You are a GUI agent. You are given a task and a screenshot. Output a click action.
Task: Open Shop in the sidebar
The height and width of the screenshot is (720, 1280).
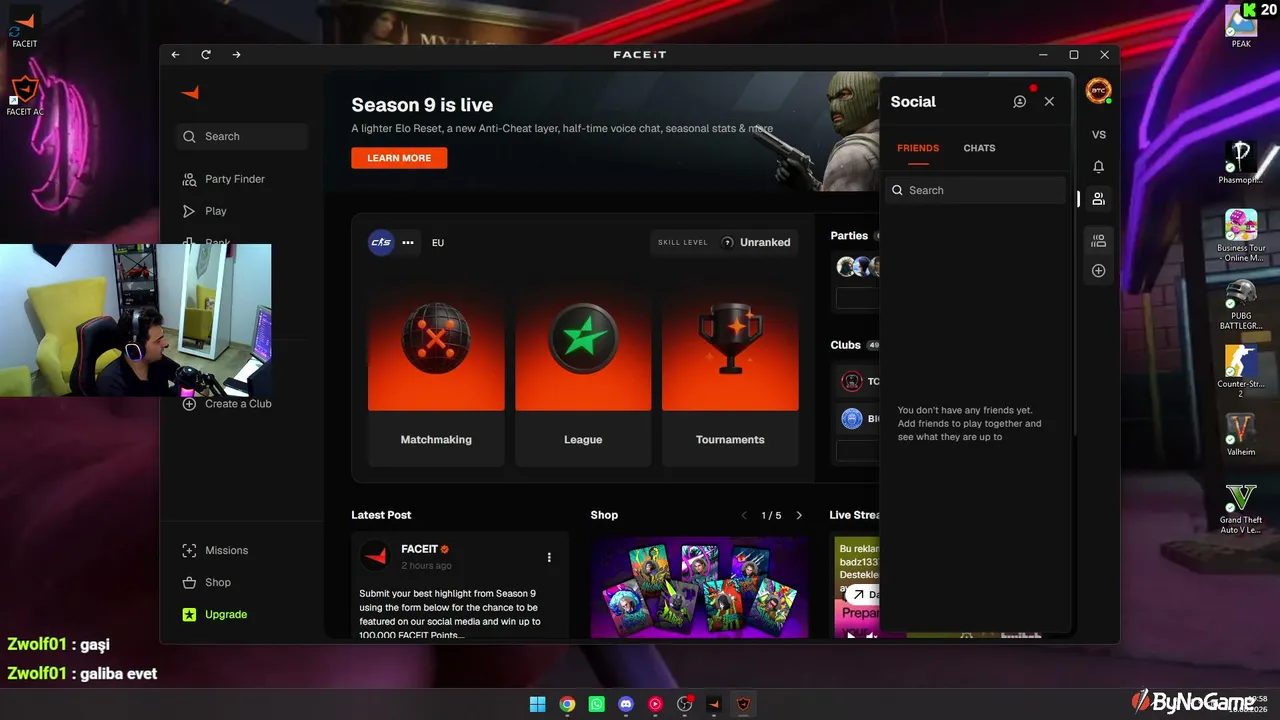[x=218, y=583]
